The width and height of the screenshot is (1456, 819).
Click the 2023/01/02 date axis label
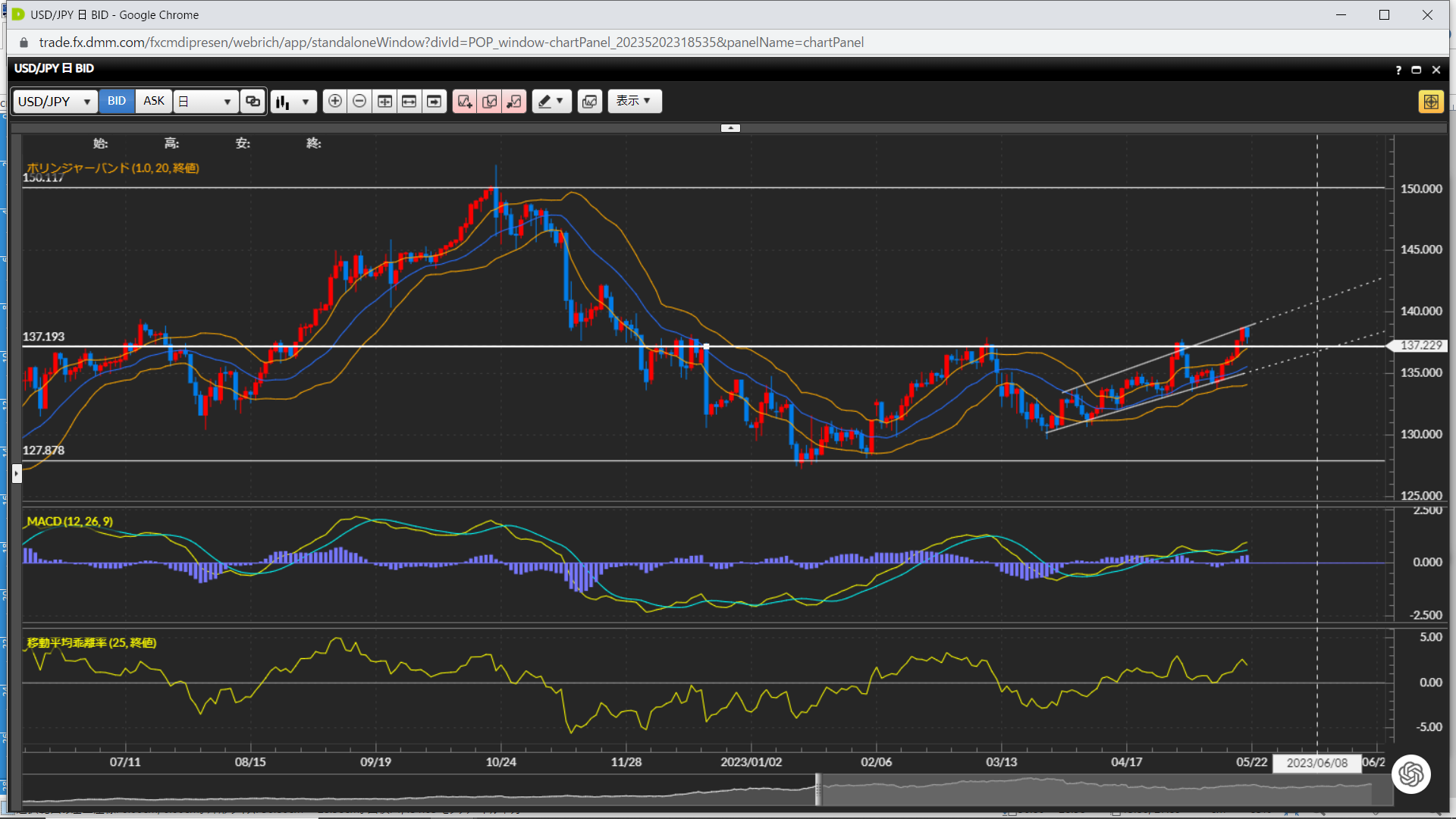751,762
